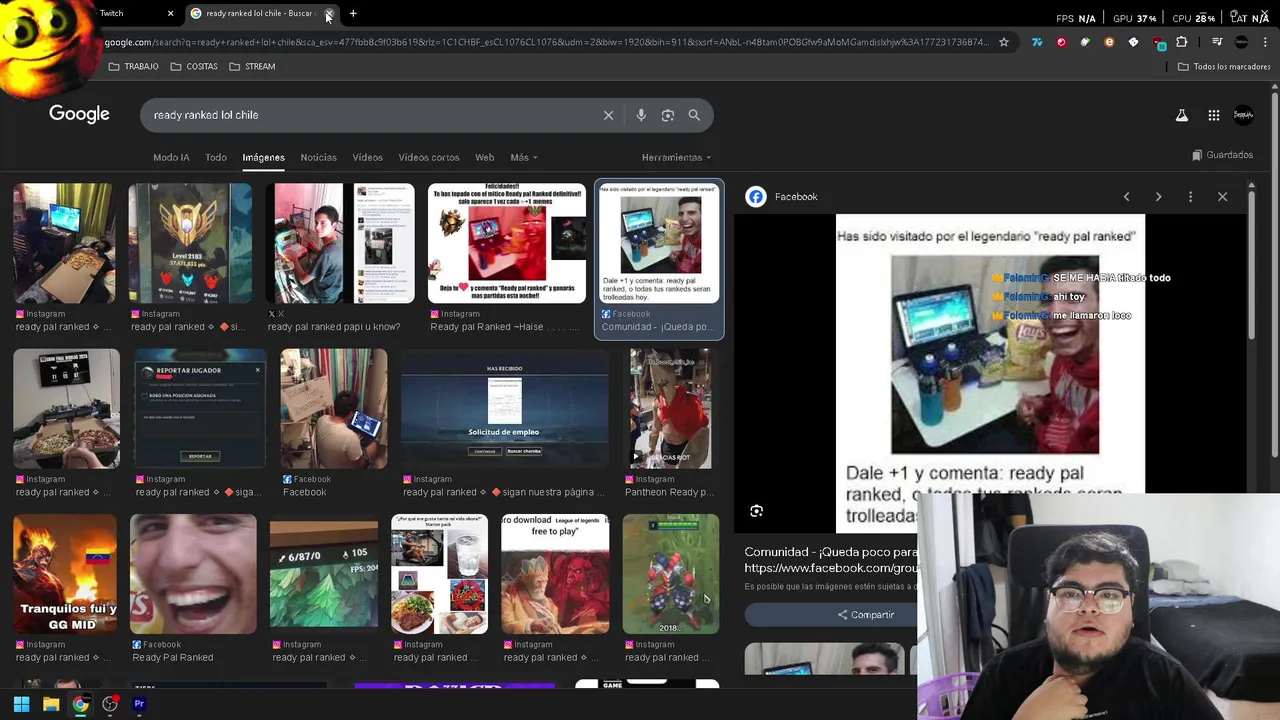Screen dimensions: 1280x720
Task: Close the Facebook image preview panel
Action: [1222, 197]
